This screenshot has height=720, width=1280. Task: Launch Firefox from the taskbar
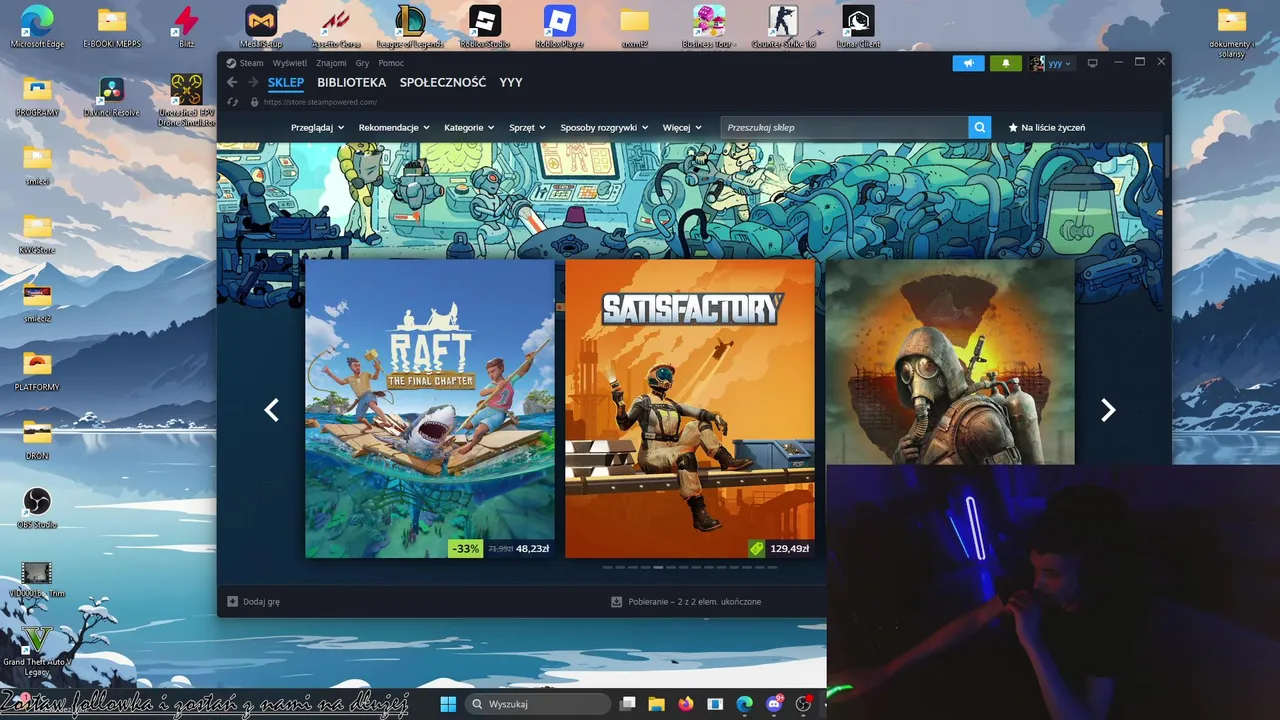[x=685, y=704]
